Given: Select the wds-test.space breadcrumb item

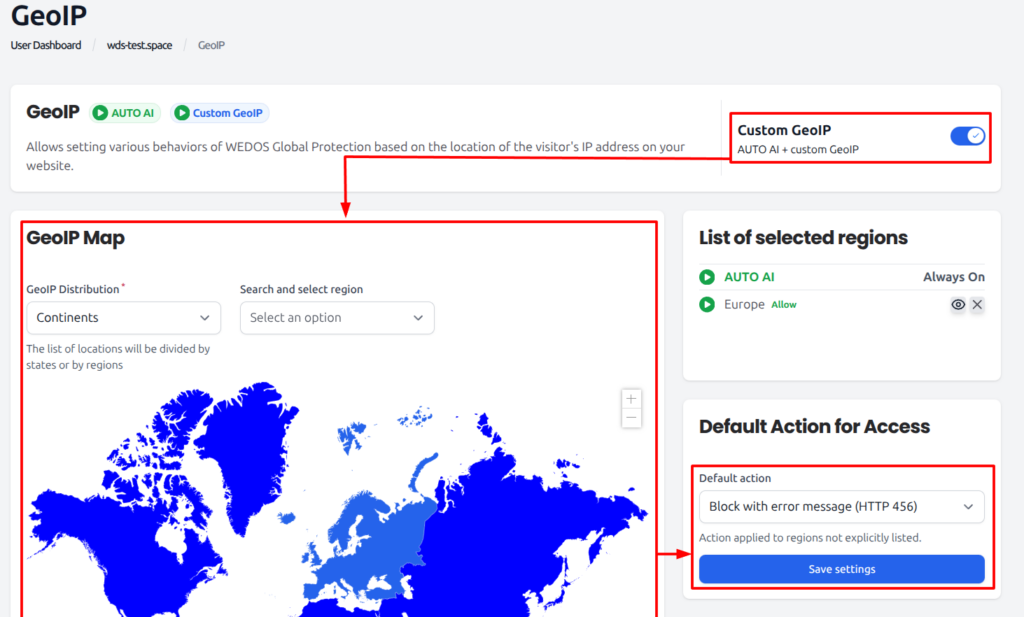Looking at the screenshot, I should point(138,44).
